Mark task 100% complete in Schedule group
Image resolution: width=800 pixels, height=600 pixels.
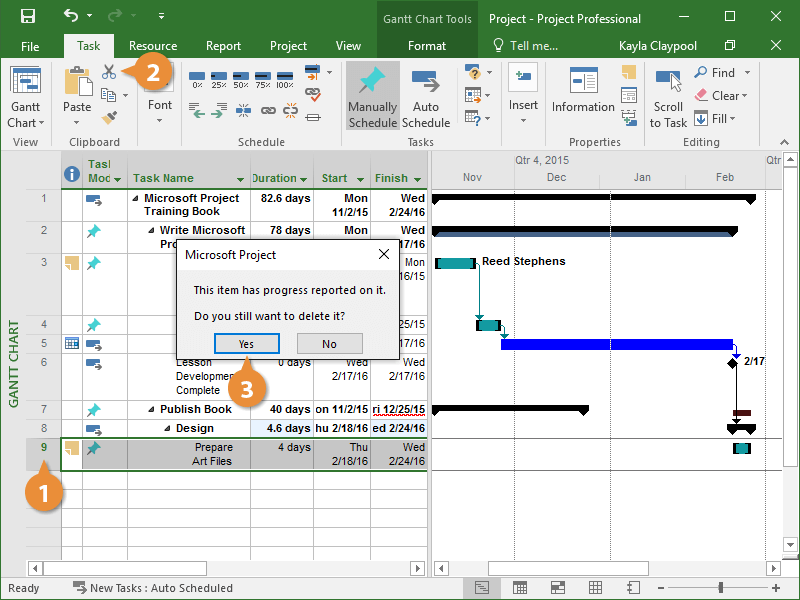(285, 79)
